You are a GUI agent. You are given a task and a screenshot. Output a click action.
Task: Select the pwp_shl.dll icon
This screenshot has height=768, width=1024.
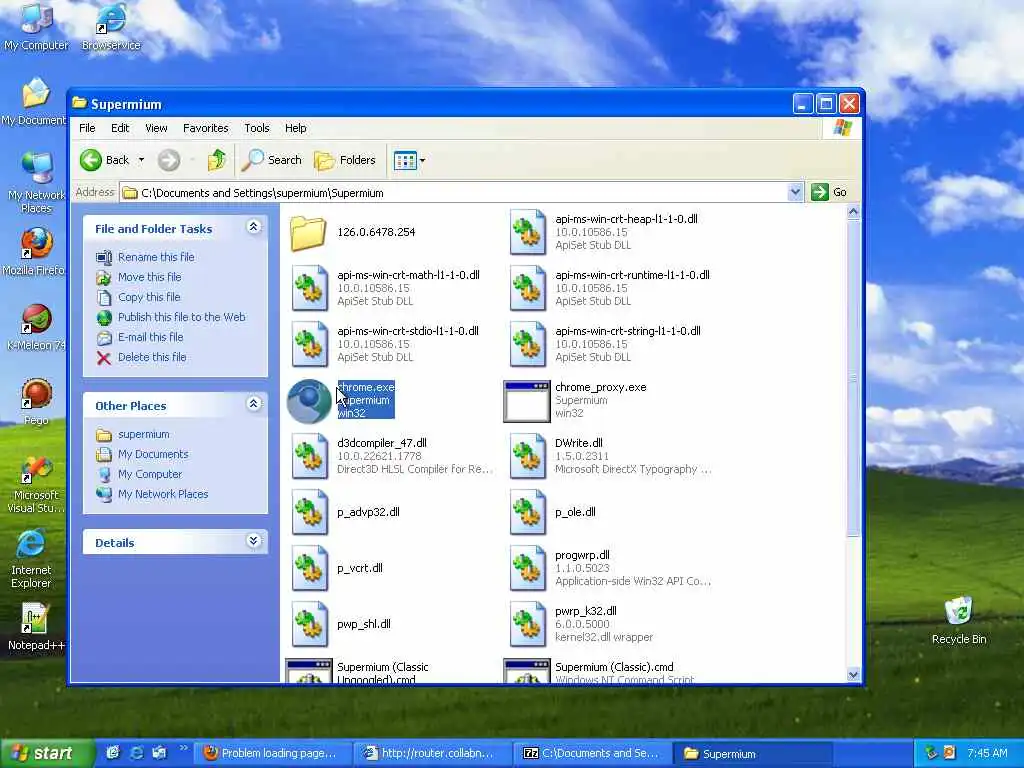tap(310, 625)
